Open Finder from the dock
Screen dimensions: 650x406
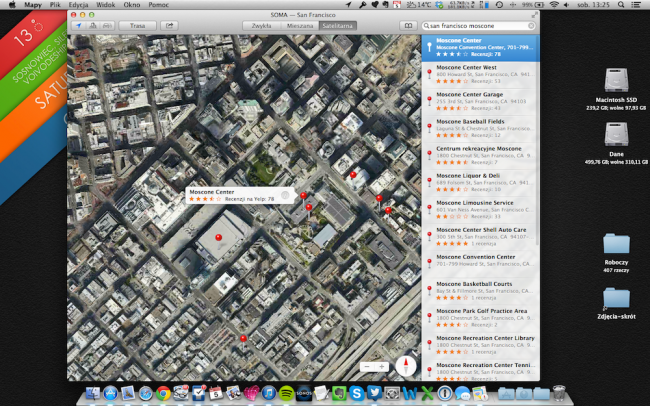(x=93, y=393)
